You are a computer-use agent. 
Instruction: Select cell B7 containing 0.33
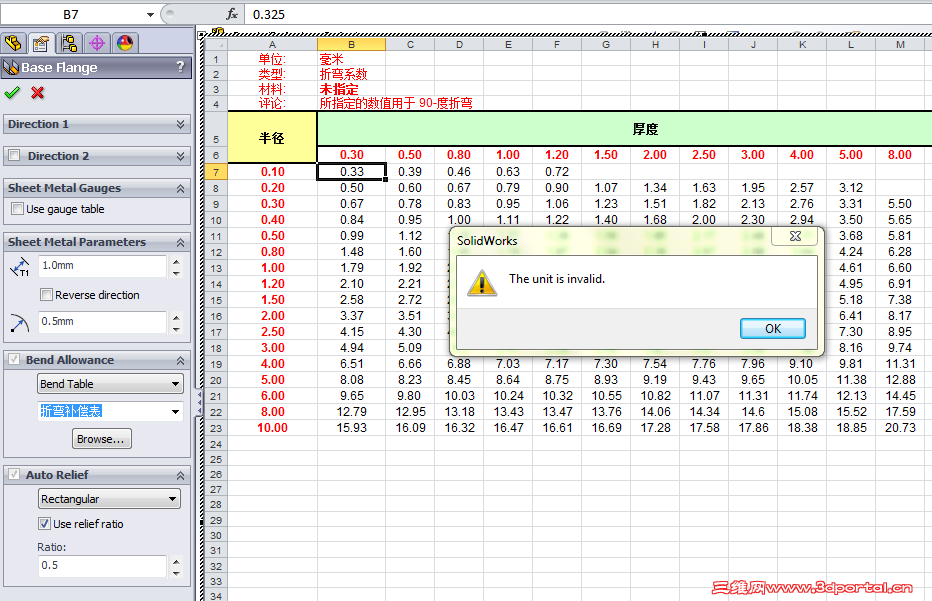[351, 172]
